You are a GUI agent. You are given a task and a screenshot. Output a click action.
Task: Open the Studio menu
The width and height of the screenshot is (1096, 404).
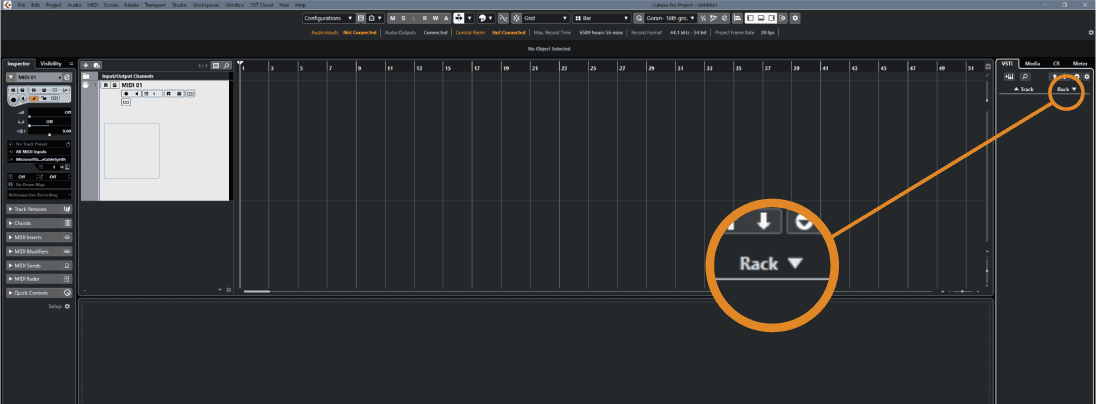coord(179,5)
